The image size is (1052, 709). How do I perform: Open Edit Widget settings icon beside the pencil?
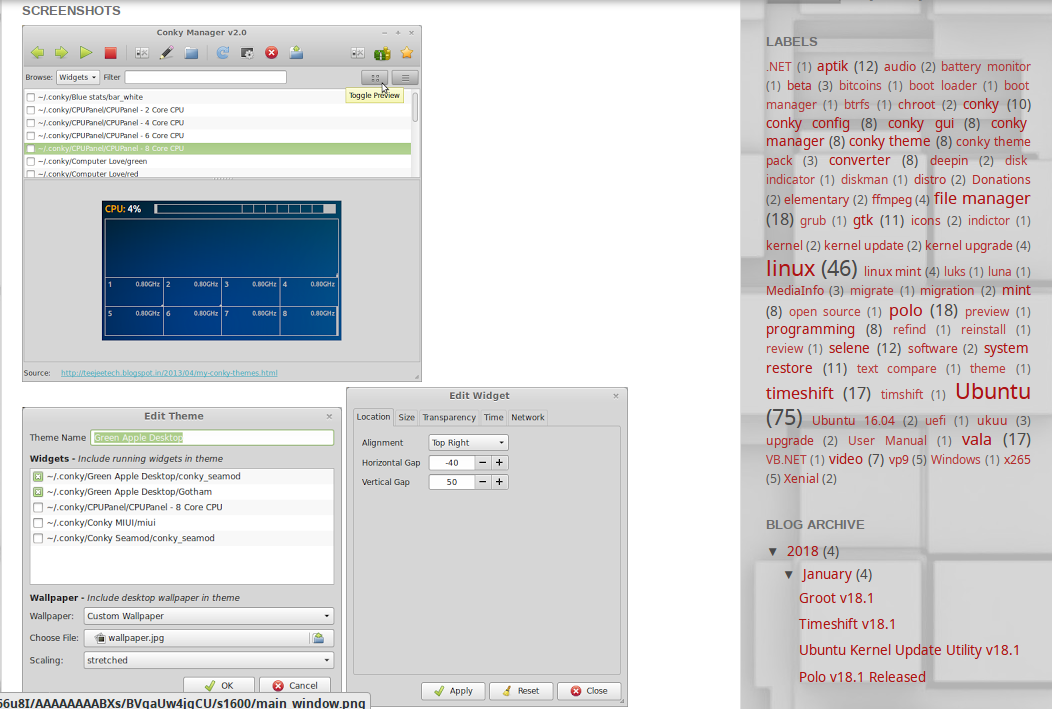[x=142, y=52]
